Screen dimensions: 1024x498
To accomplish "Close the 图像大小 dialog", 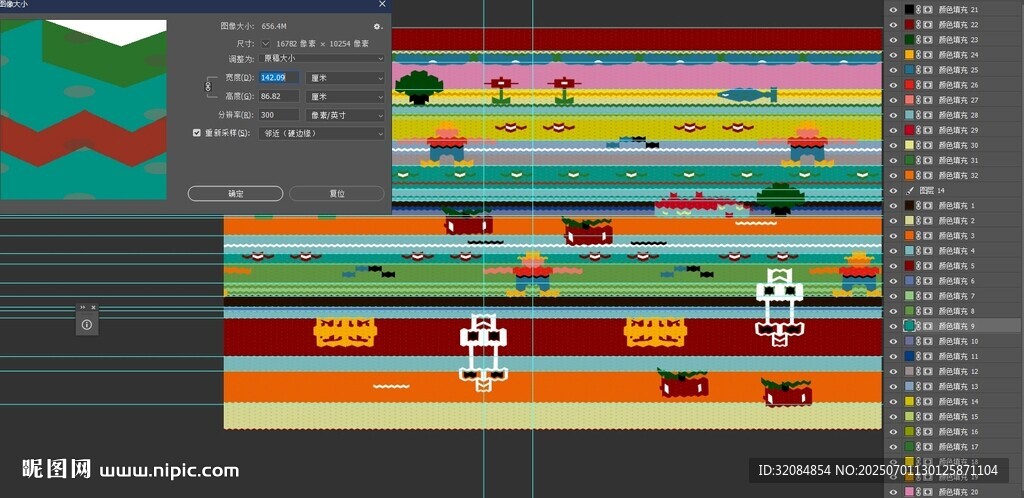I will [x=382, y=4].
